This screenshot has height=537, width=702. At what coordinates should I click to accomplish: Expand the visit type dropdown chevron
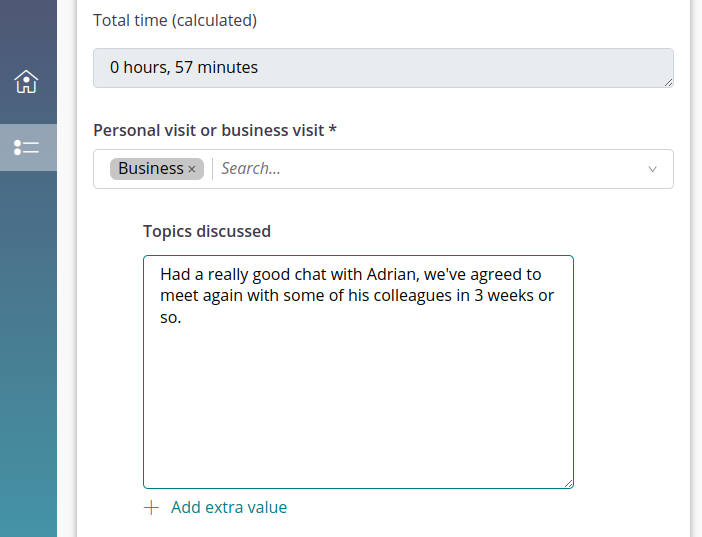[653, 169]
